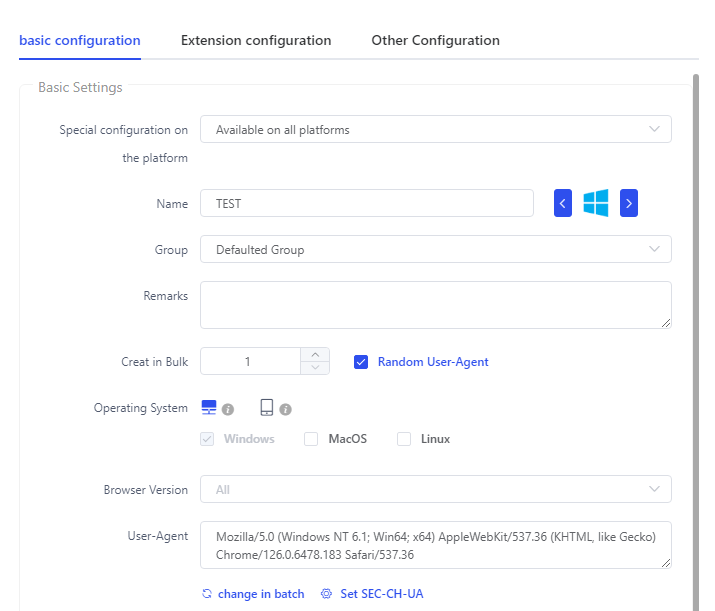This screenshot has height=611, width=715.
Task: Toggle the Random User-Agent checkbox
Action: click(361, 362)
